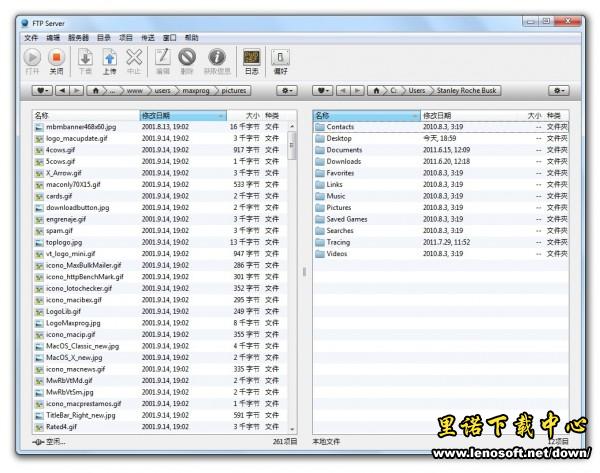Click the remote 名称 column header
The image size is (600, 473).
[x=86, y=116]
